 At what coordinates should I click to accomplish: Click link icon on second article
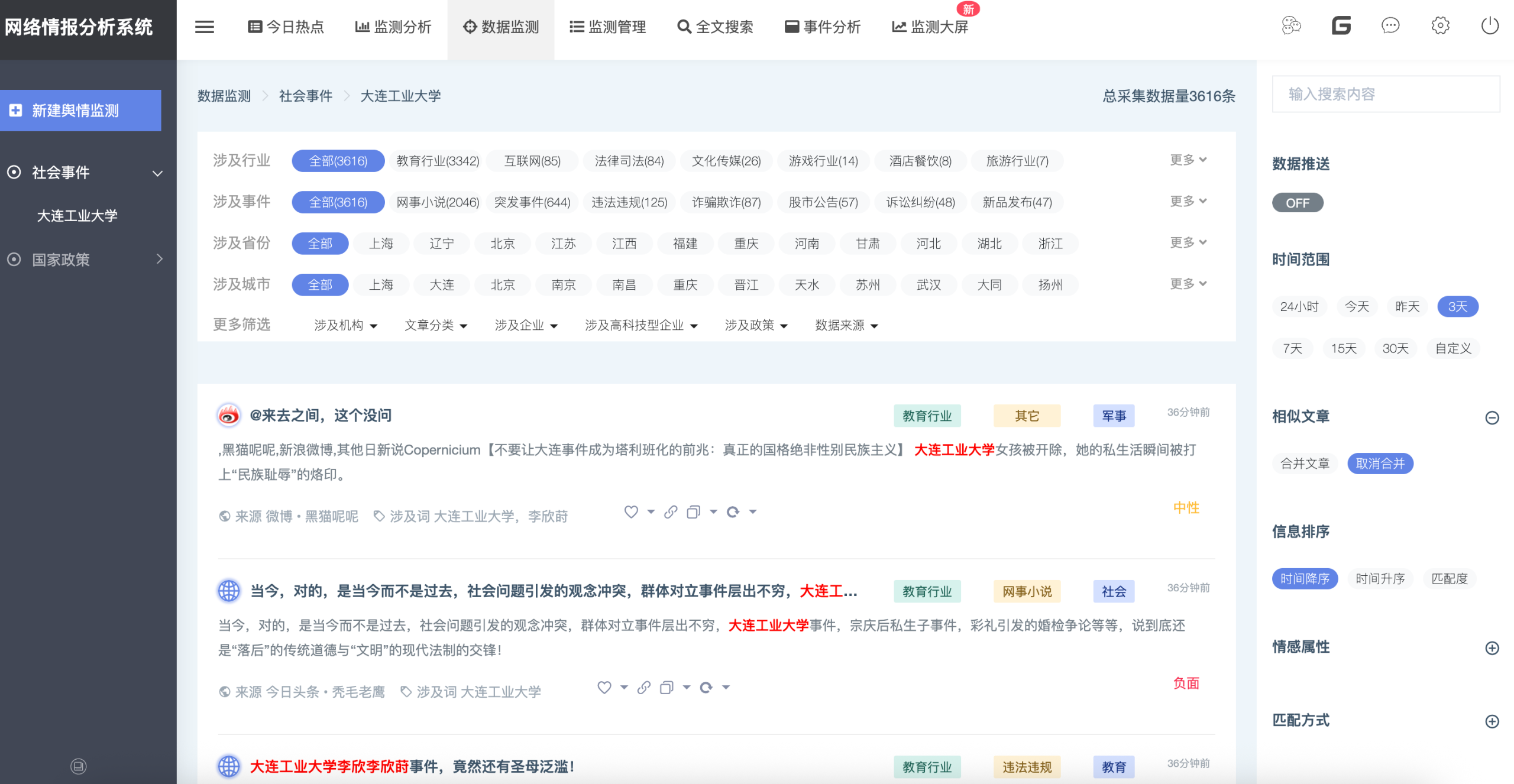[x=644, y=688]
